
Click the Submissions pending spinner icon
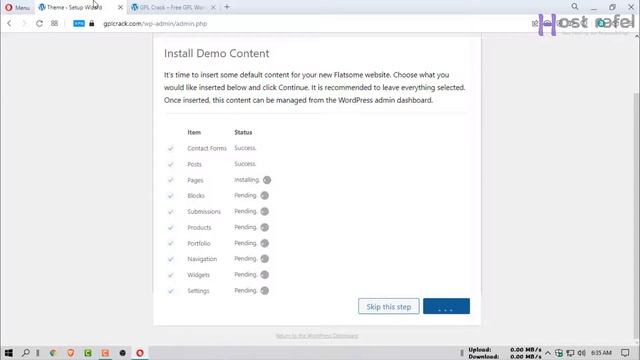264,211
